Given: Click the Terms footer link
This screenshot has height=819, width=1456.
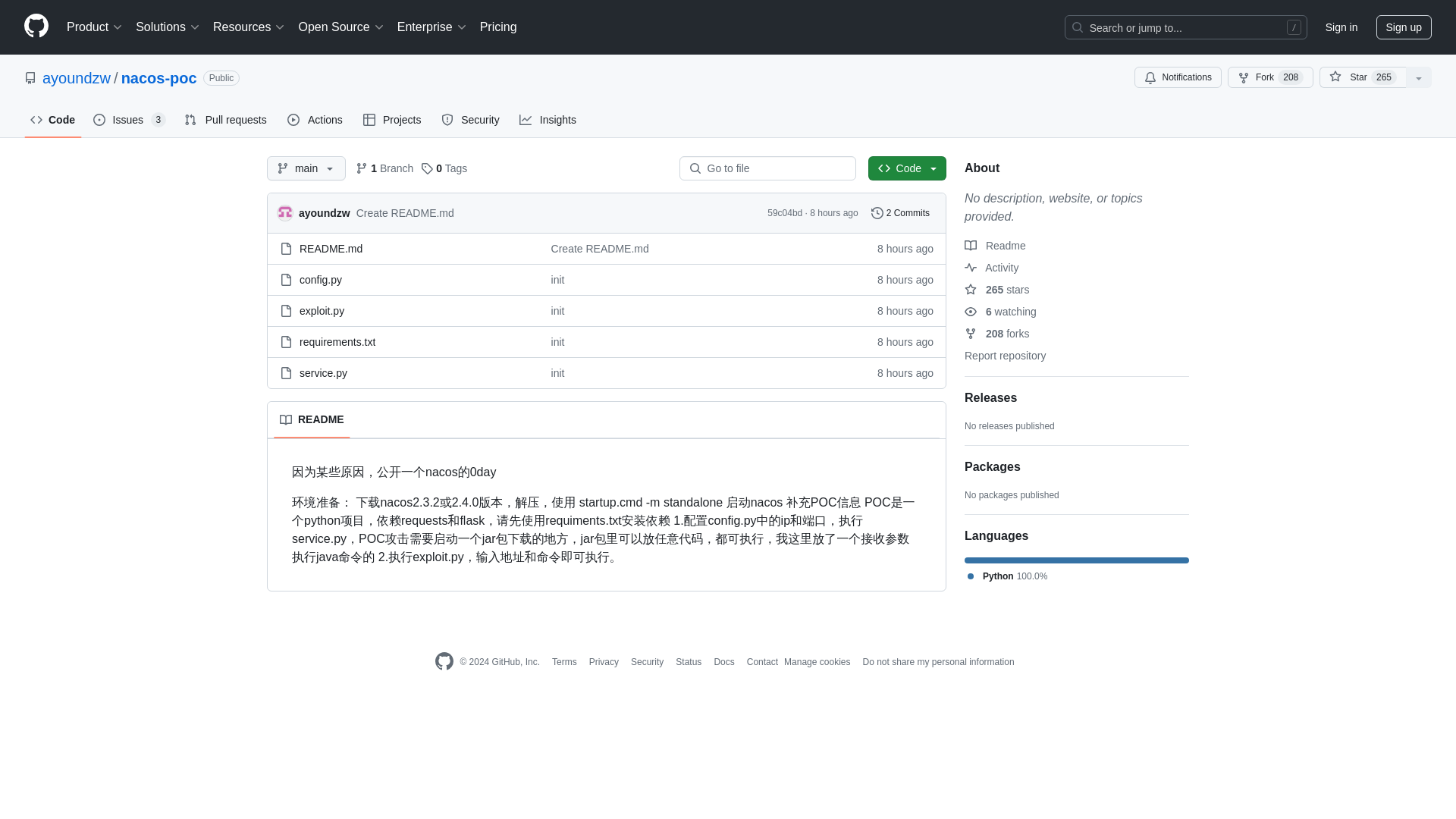Looking at the screenshot, I should point(564,662).
